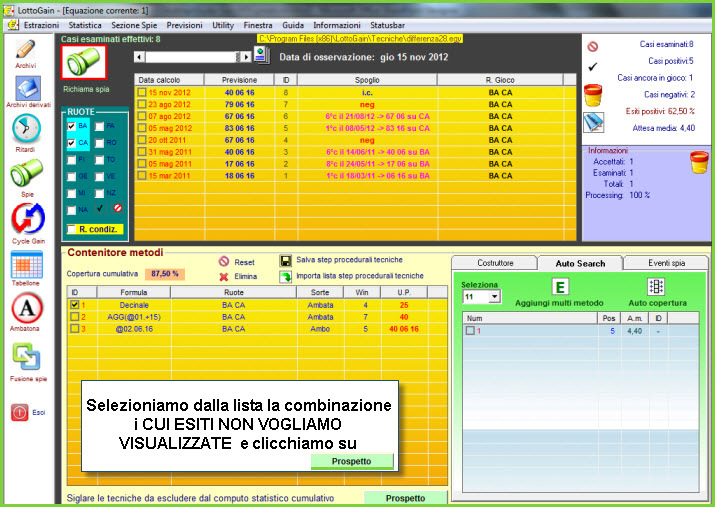715x507 pixels.
Task: Click the green E Aggiungi multi metodo icon
Action: click(x=560, y=287)
